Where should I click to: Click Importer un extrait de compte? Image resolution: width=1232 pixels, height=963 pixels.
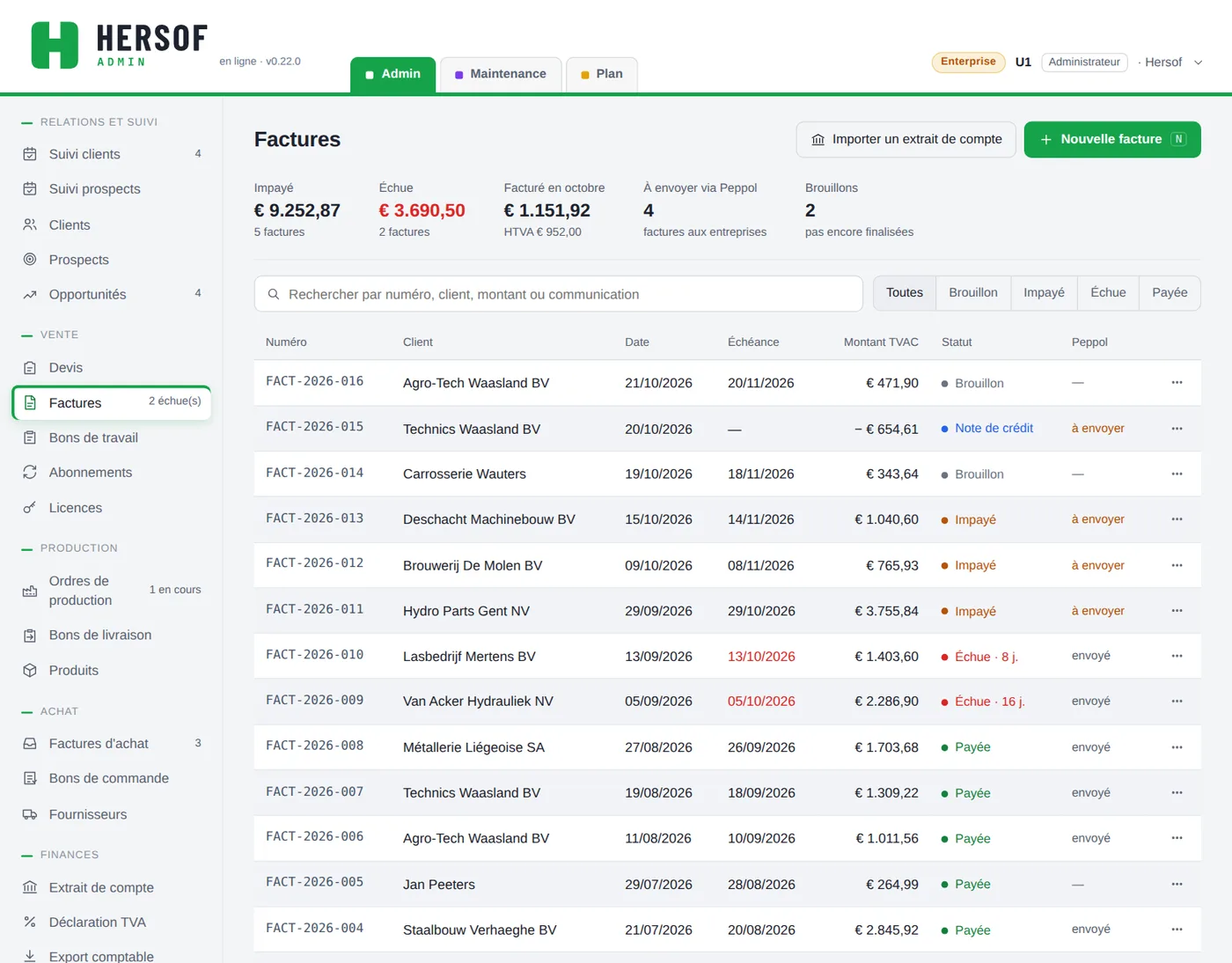pyautogui.click(x=906, y=140)
